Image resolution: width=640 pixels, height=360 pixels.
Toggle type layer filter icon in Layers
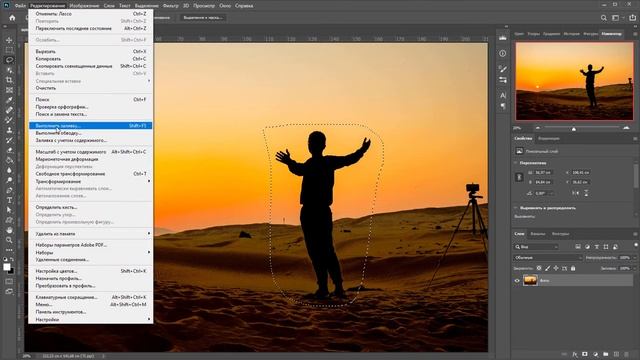(x=597, y=247)
